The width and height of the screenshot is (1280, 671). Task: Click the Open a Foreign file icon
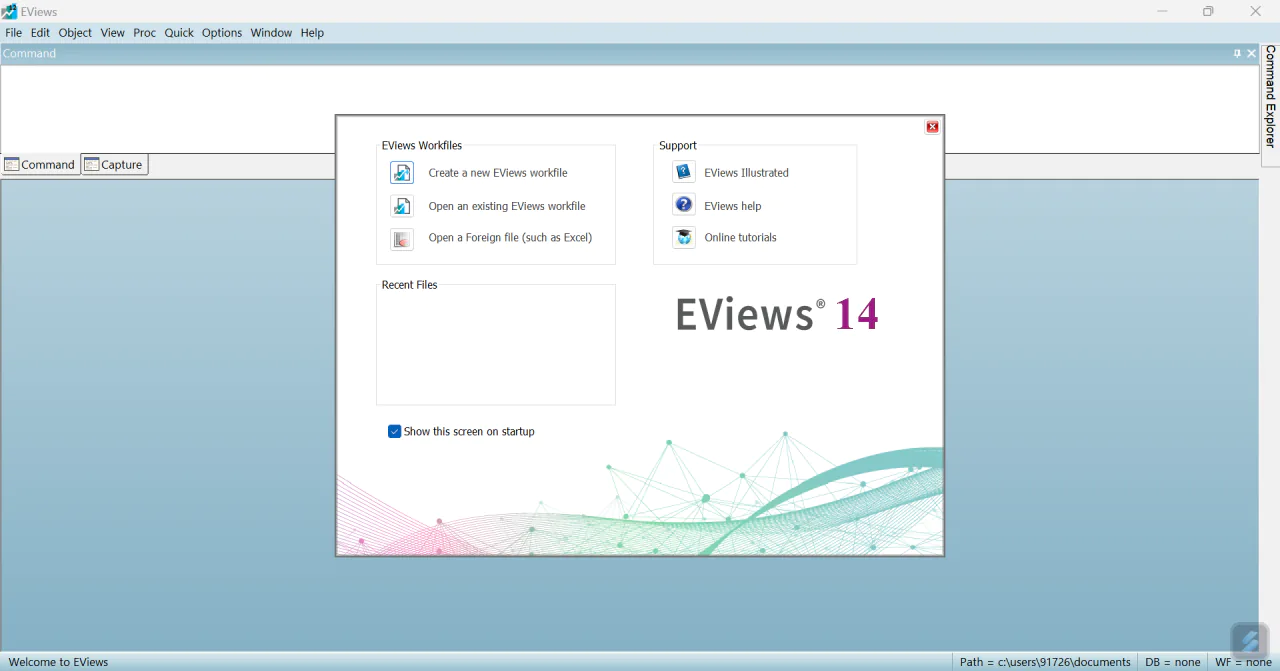coord(401,239)
